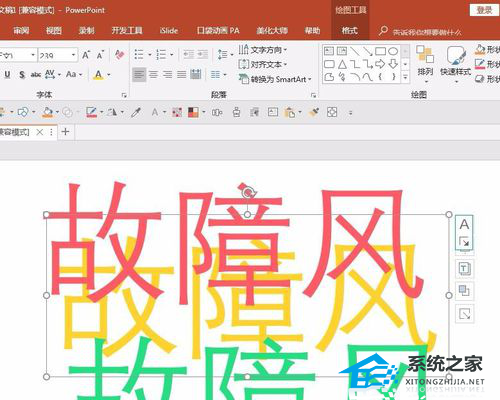Open 文字方向 text direction menu
The width and height of the screenshot is (500, 400).
(x=263, y=50)
